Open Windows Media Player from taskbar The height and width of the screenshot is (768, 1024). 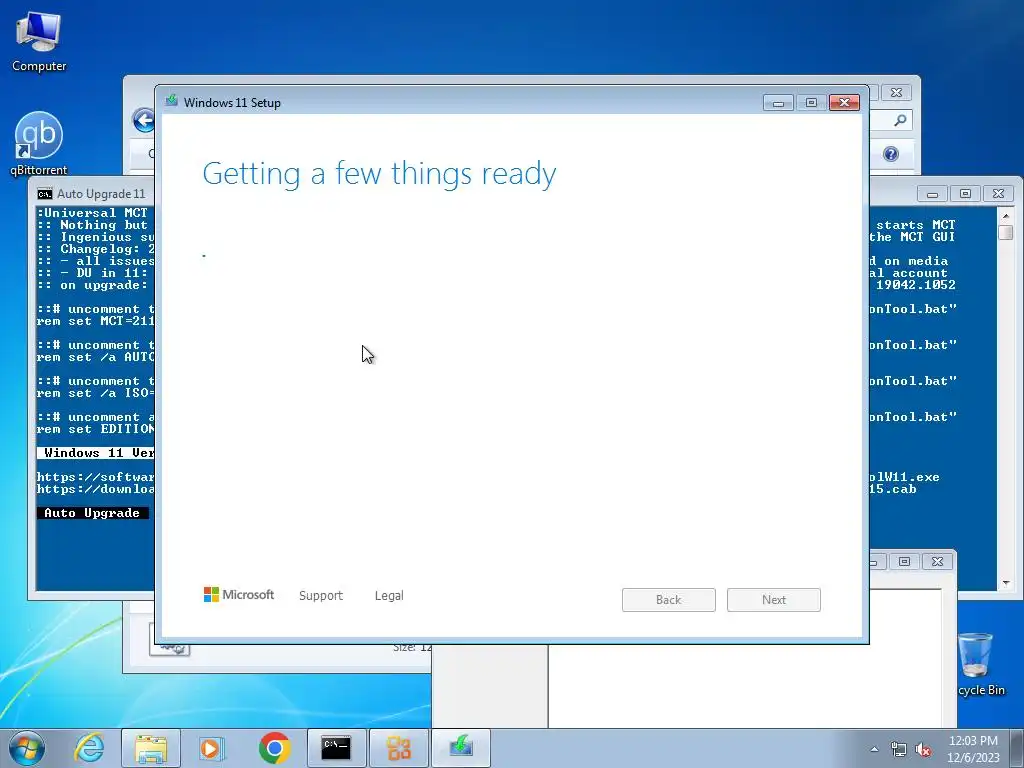212,748
